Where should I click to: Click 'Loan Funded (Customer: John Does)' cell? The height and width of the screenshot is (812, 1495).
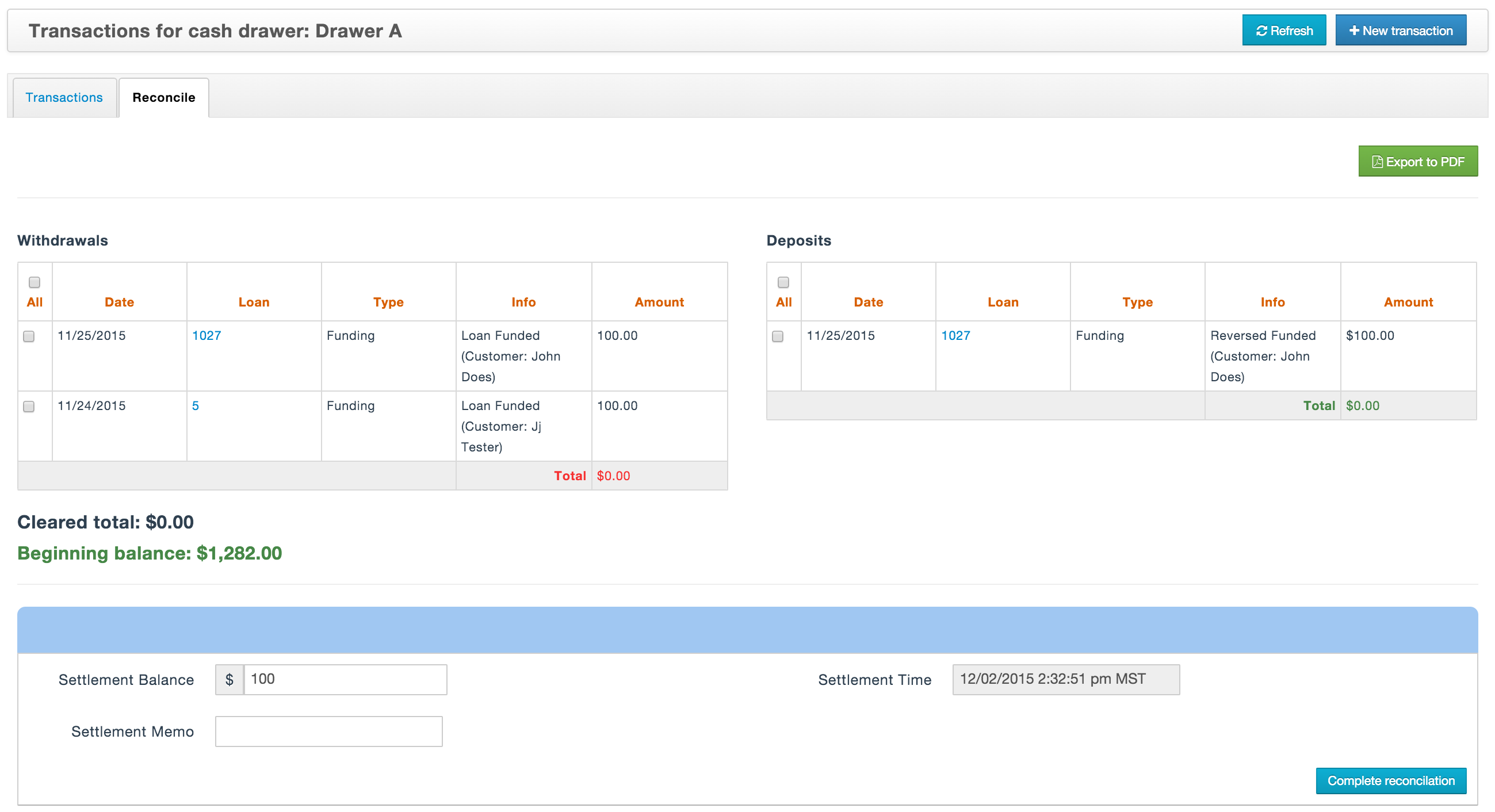click(x=523, y=356)
